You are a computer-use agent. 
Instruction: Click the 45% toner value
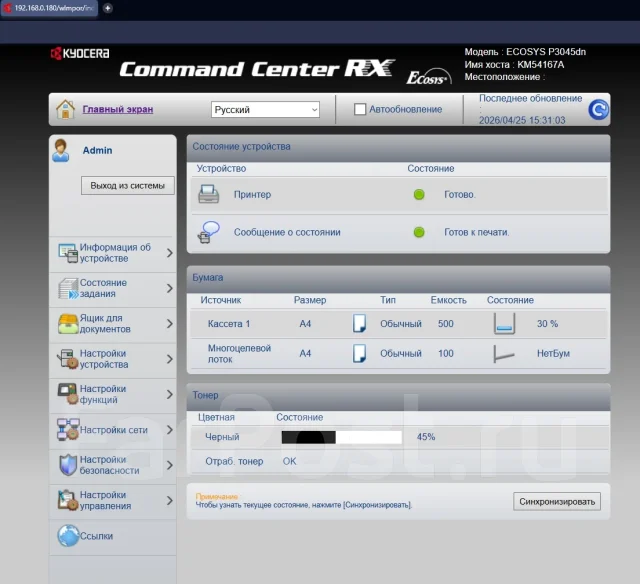point(426,437)
